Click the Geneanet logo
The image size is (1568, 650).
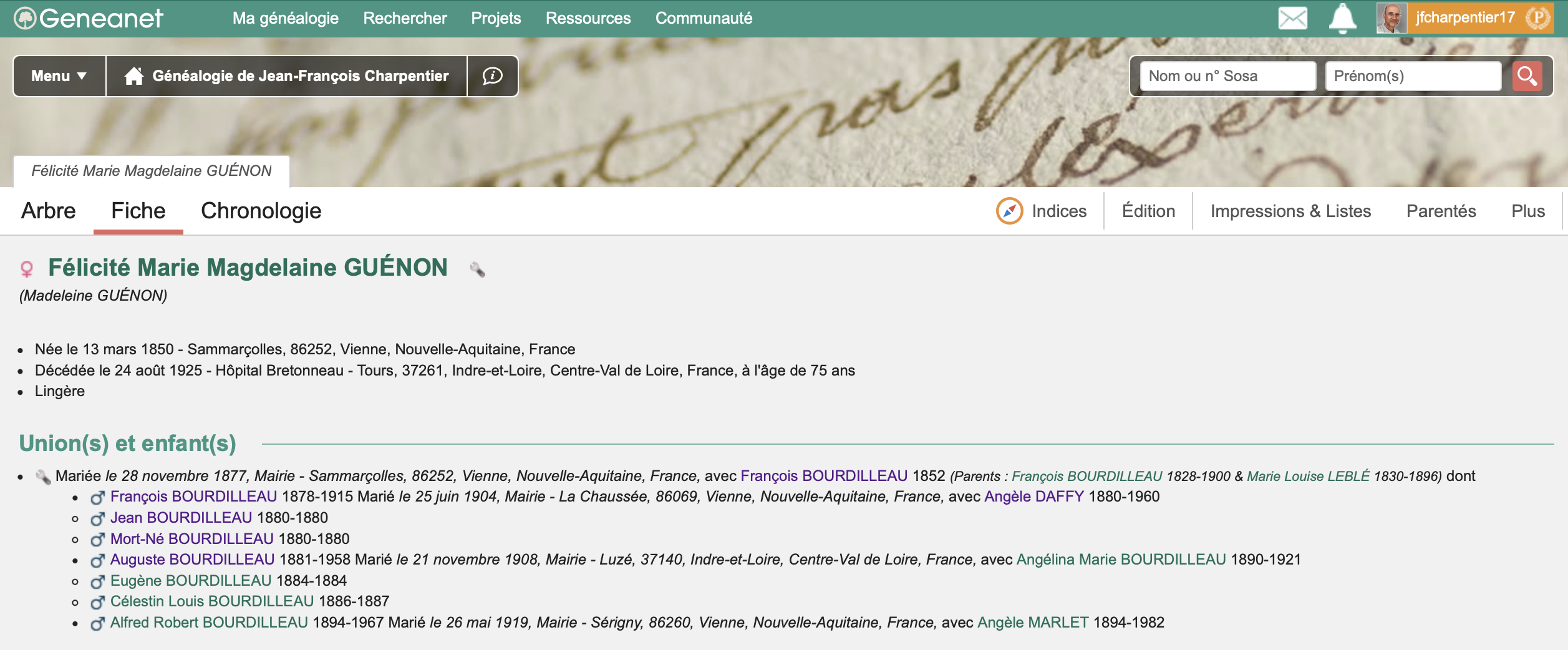click(89, 18)
